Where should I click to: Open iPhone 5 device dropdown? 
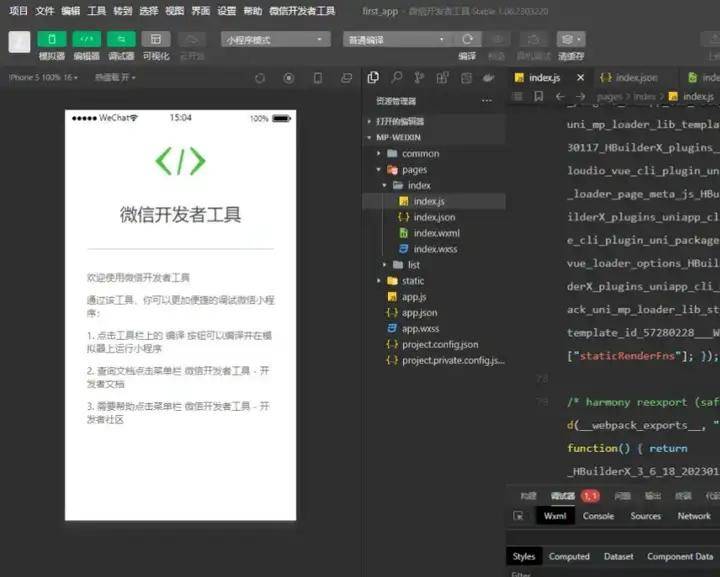(43, 78)
